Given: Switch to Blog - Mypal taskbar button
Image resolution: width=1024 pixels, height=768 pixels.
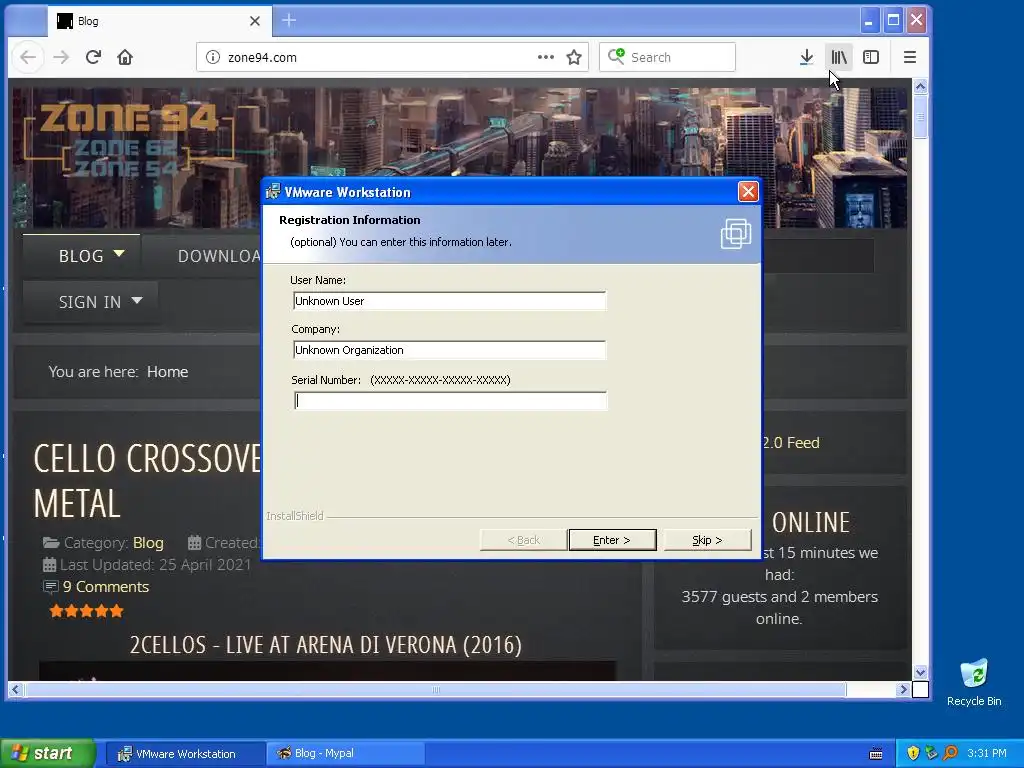Looking at the screenshot, I should [345, 754].
